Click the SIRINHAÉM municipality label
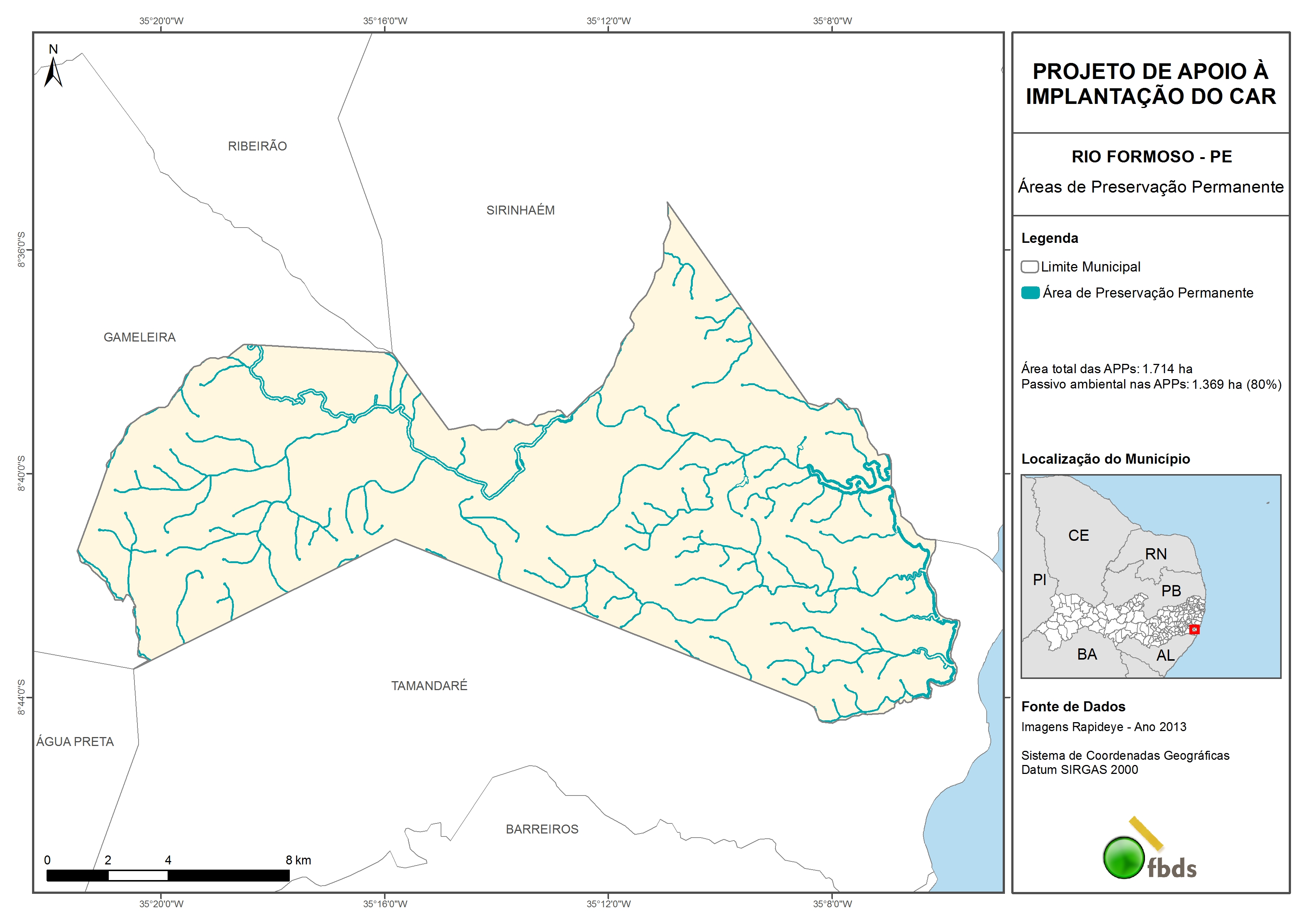The height and width of the screenshot is (924, 1307). point(520,211)
